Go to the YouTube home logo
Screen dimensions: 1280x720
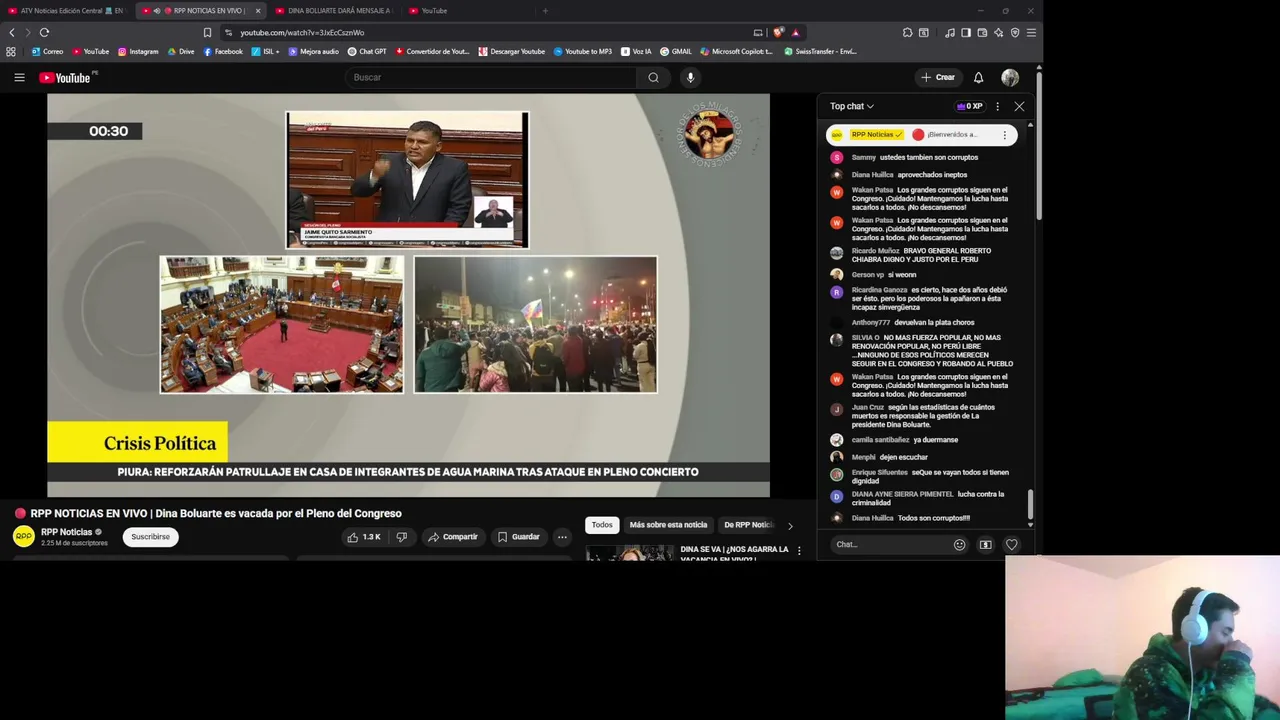coord(65,78)
